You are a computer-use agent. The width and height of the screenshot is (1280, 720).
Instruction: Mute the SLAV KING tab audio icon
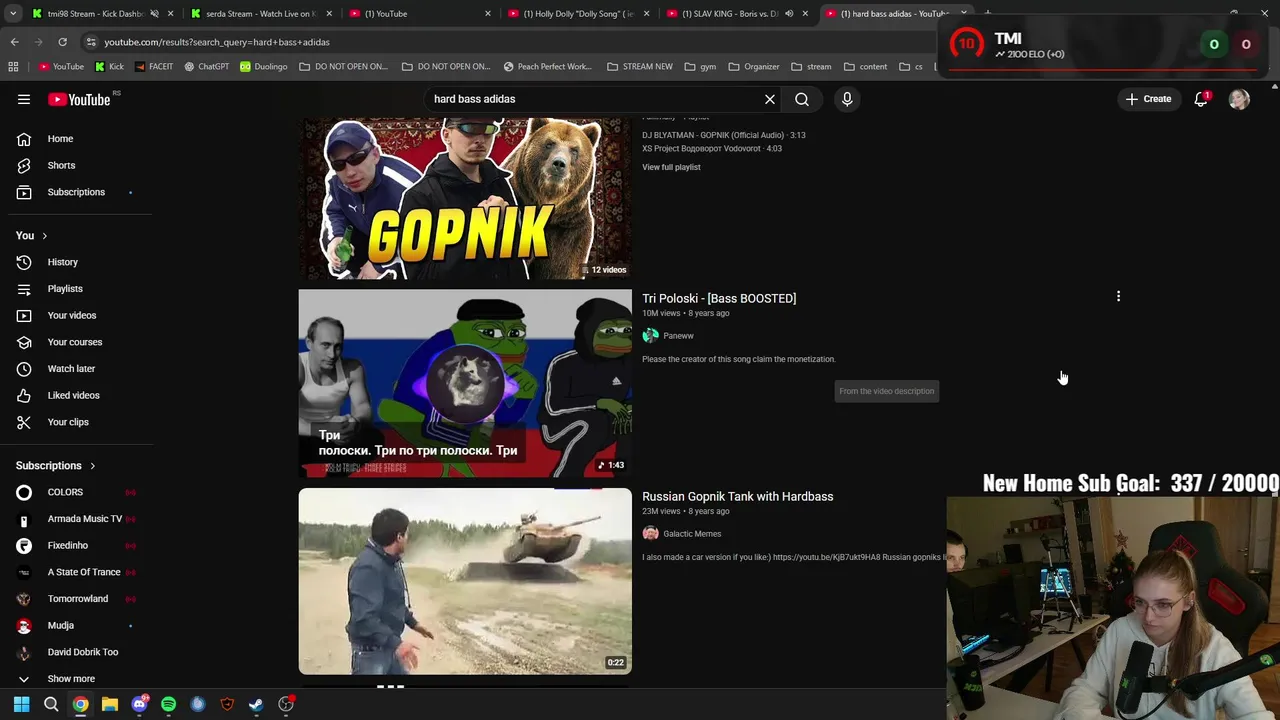(x=788, y=14)
